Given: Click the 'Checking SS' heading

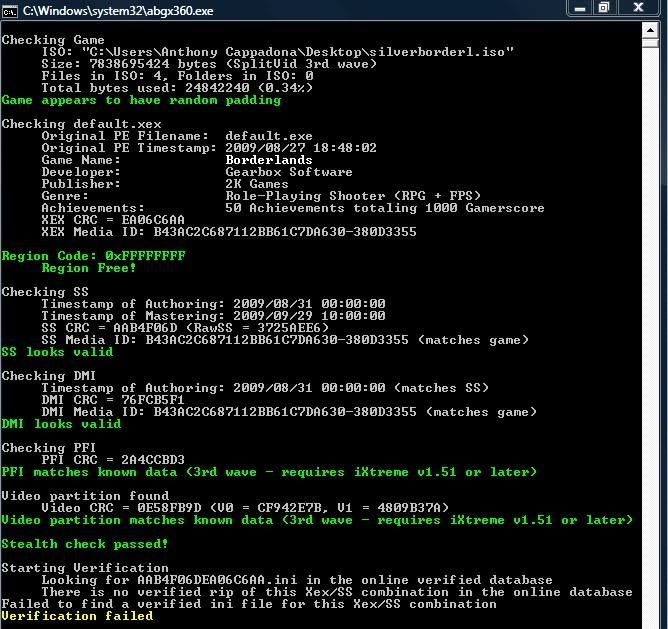Looking at the screenshot, I should point(45,292).
